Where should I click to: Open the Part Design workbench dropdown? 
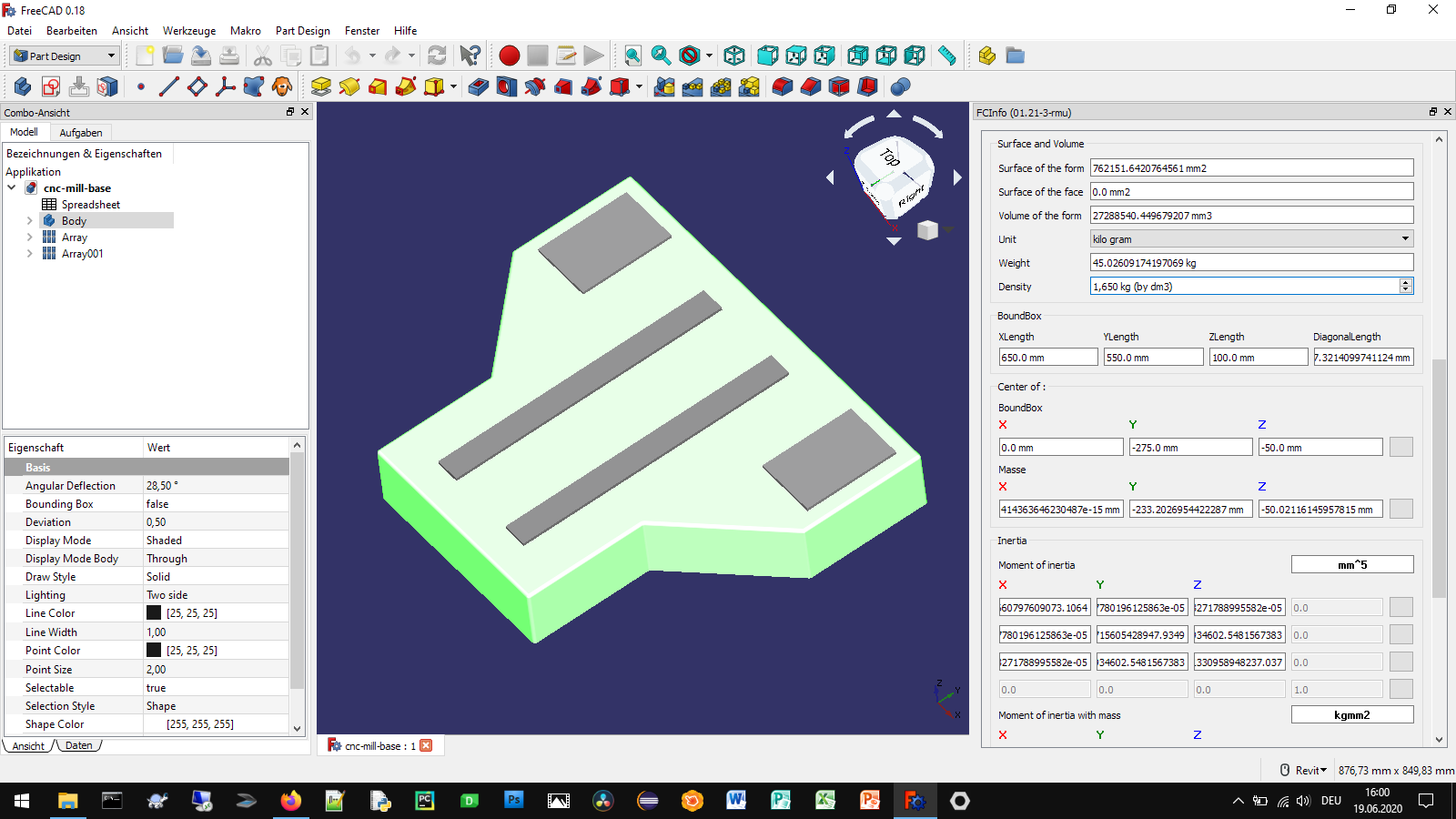tap(65, 56)
